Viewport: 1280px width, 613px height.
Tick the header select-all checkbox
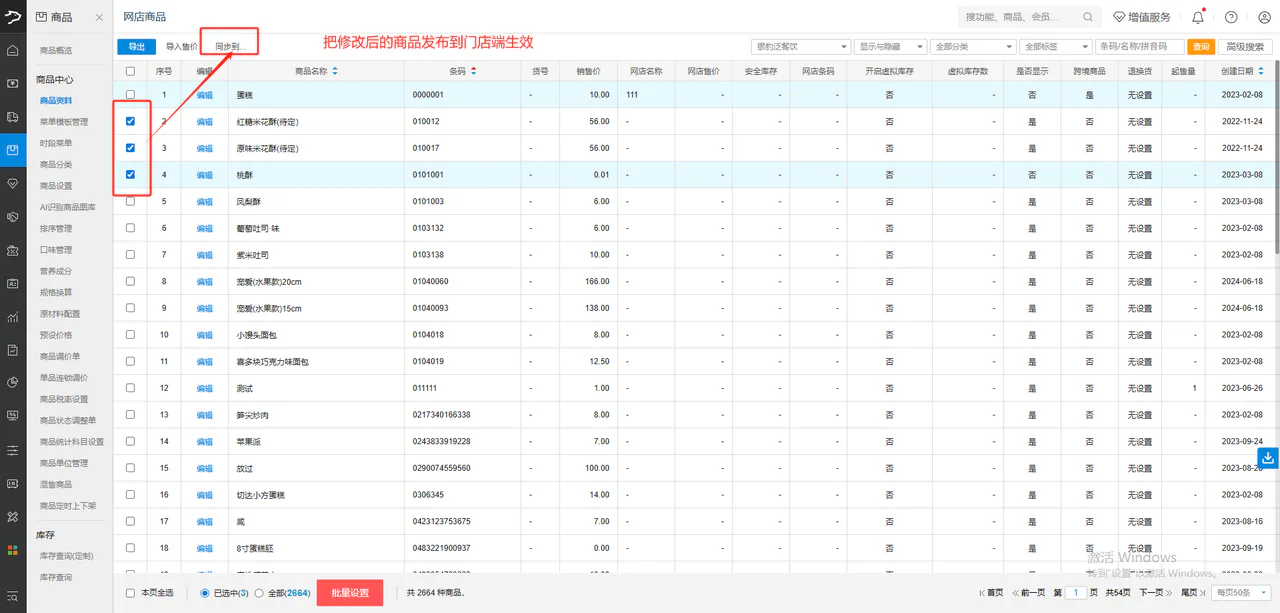click(130, 71)
